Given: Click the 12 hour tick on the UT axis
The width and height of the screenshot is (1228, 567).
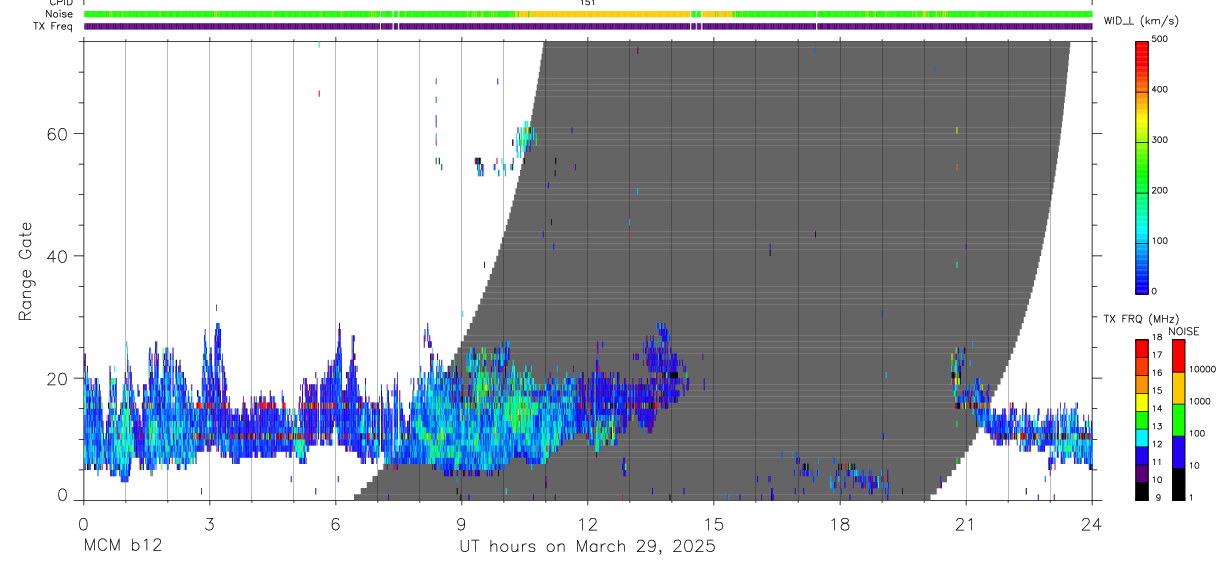Looking at the screenshot, I should point(587,522).
